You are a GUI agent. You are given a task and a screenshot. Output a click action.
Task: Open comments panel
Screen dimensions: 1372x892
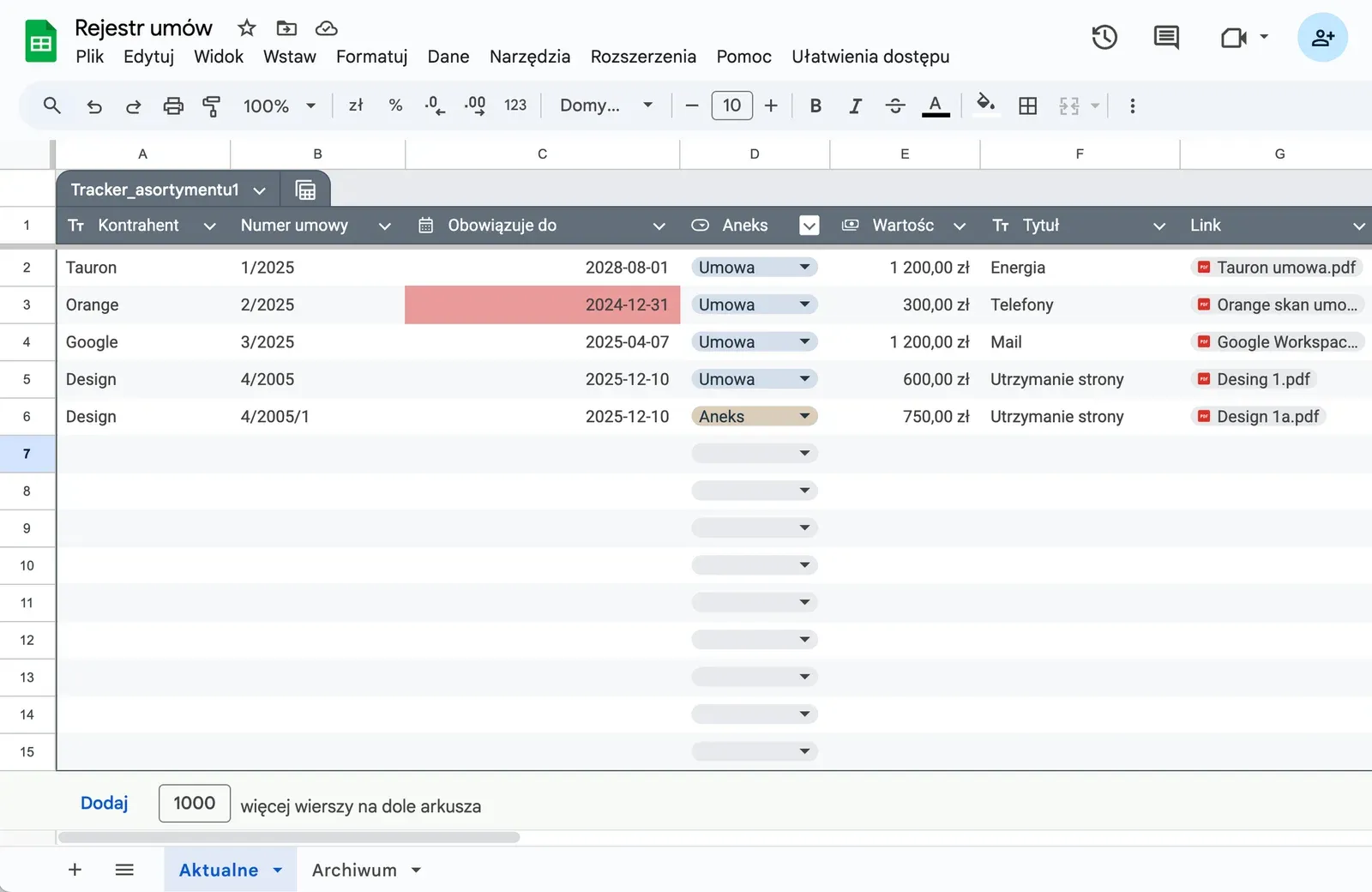[x=1166, y=37]
